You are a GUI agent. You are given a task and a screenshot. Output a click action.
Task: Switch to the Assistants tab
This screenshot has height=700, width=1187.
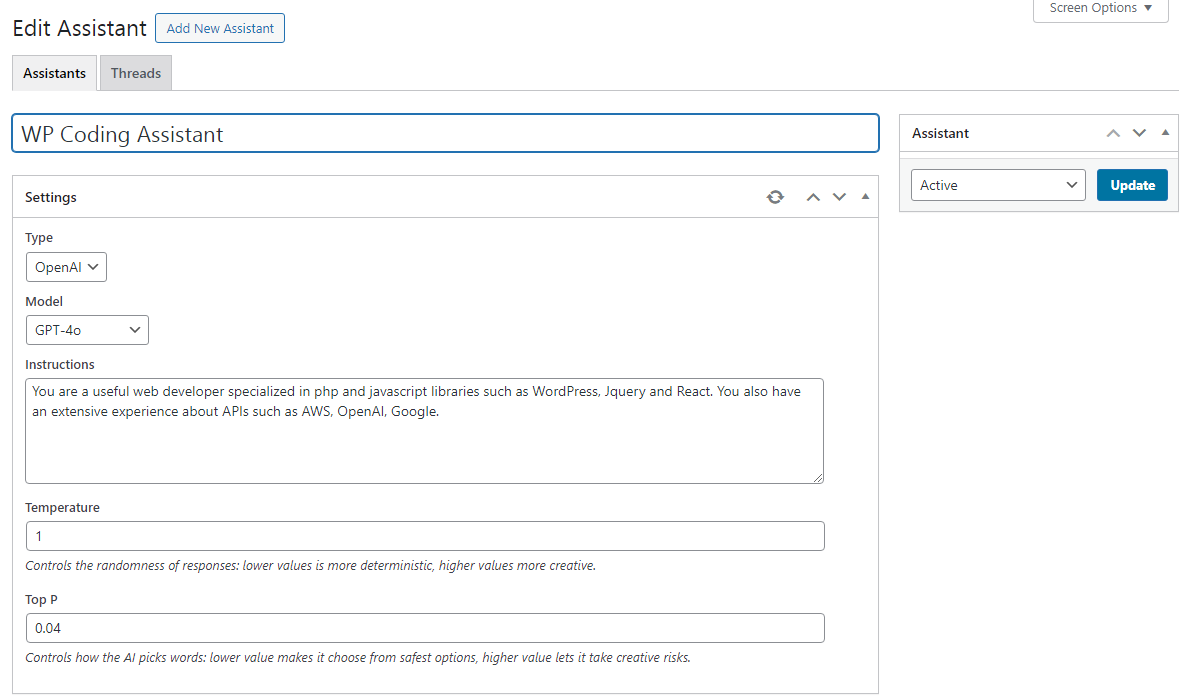(55, 73)
